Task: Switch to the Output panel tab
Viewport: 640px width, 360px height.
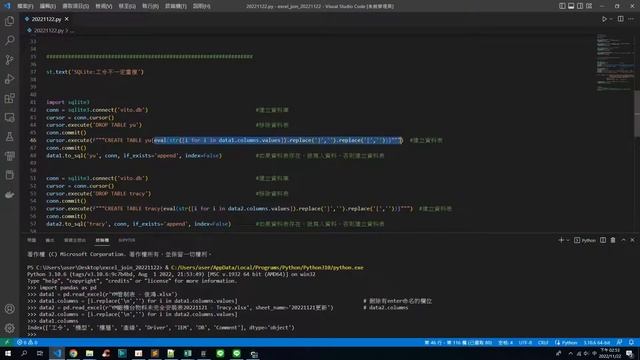Action: (x=50, y=240)
